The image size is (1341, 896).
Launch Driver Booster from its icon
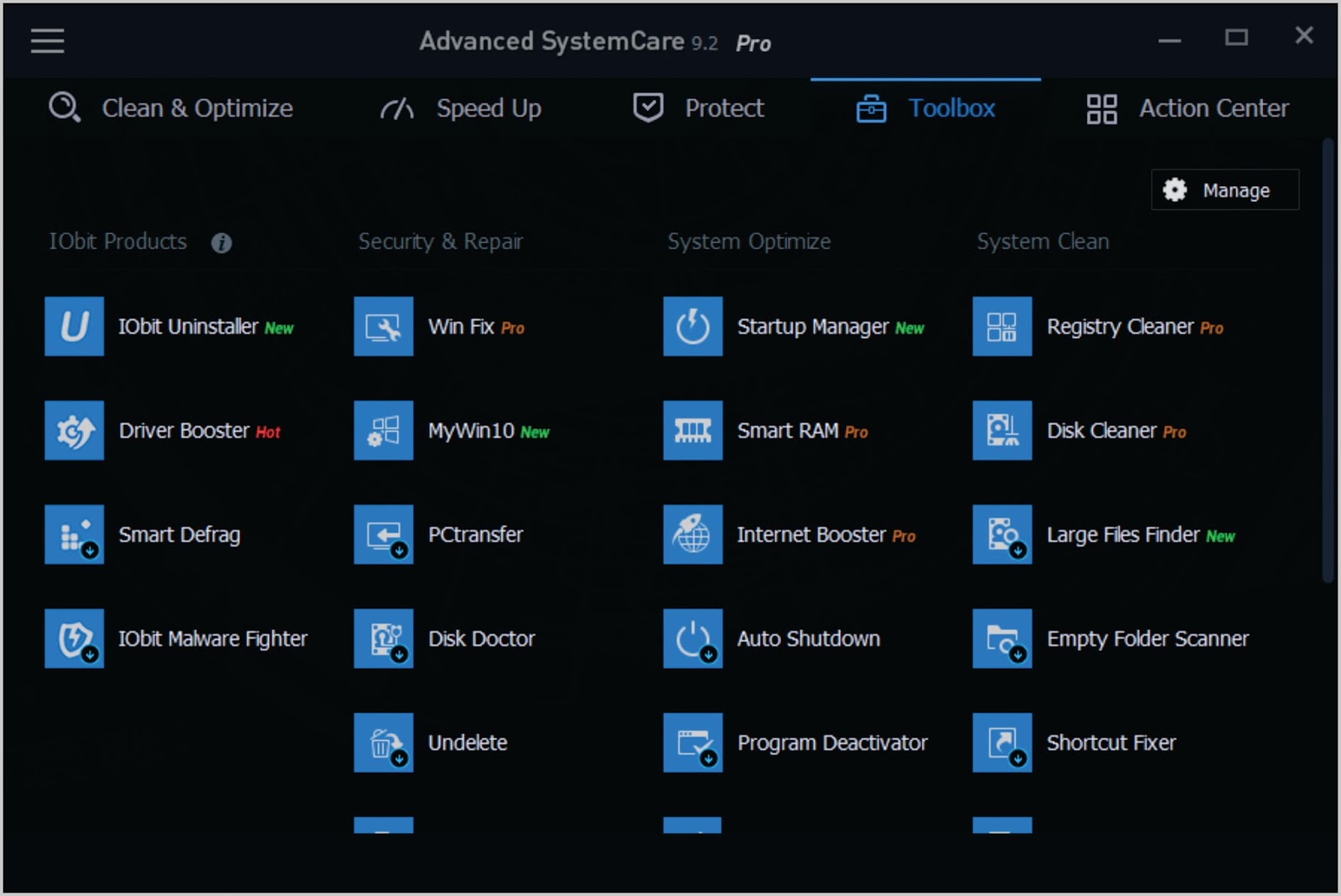[x=74, y=430]
